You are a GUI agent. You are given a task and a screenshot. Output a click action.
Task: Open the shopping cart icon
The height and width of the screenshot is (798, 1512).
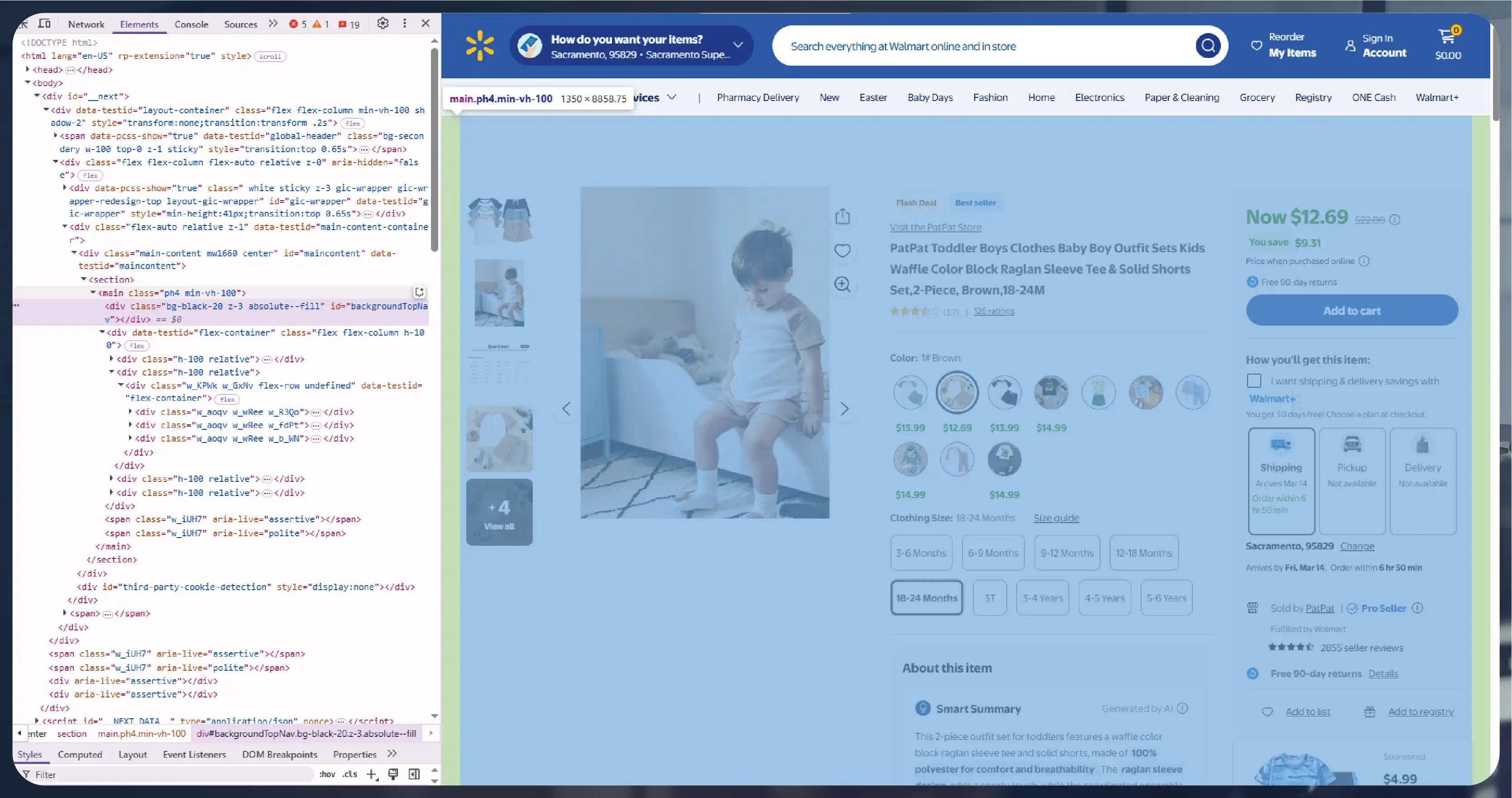(1447, 37)
